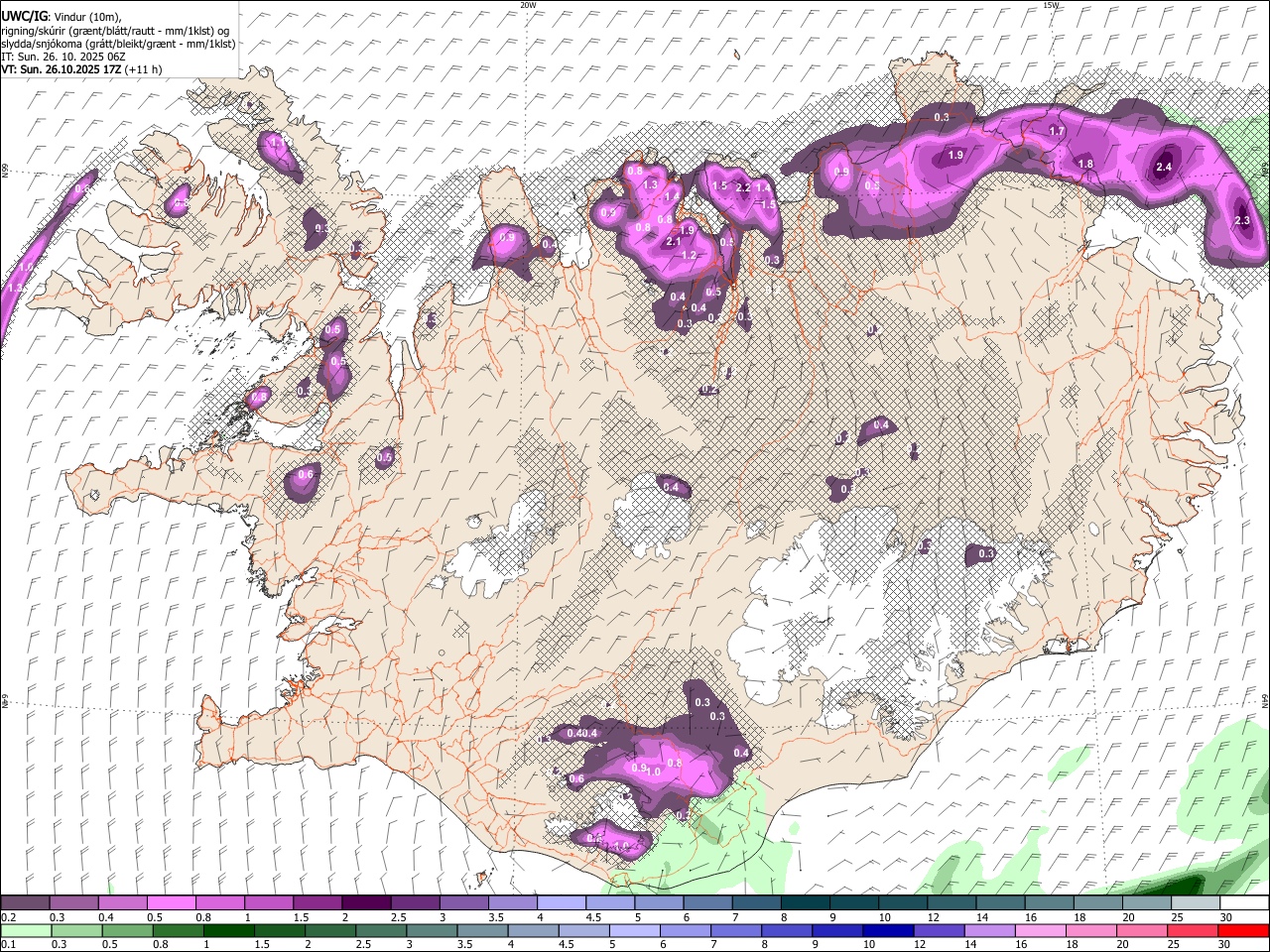The image size is (1270, 952).
Task: Click the light pink 16–18 rain legend swatch
Action: (x=1040, y=930)
